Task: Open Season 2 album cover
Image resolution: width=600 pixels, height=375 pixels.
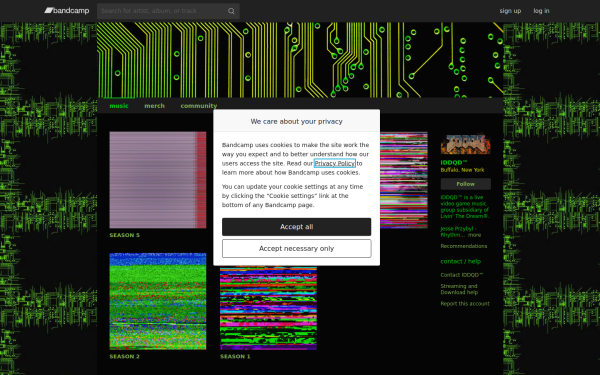Action: click(x=158, y=301)
